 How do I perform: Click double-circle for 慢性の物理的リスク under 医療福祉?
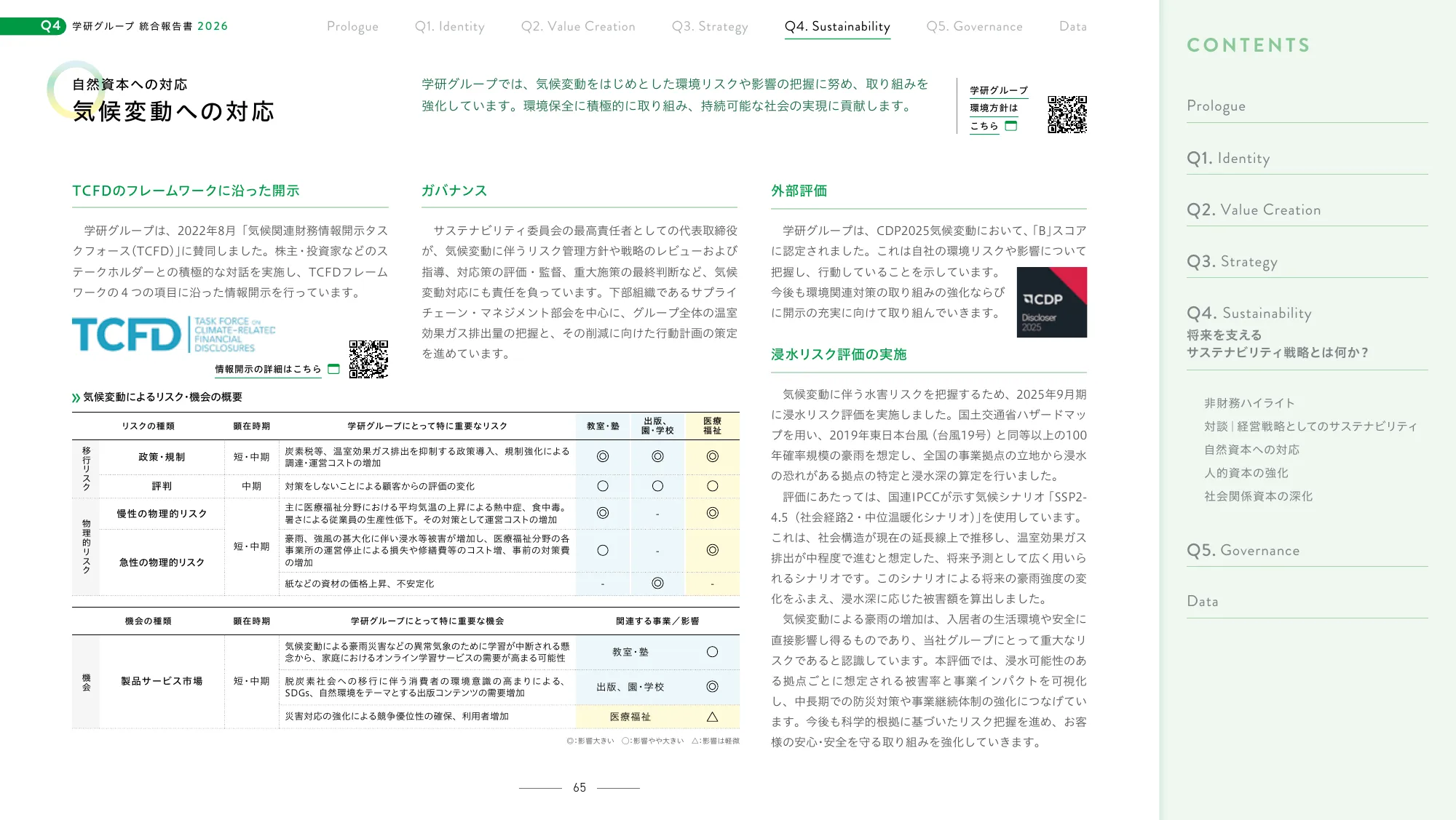[x=713, y=513]
